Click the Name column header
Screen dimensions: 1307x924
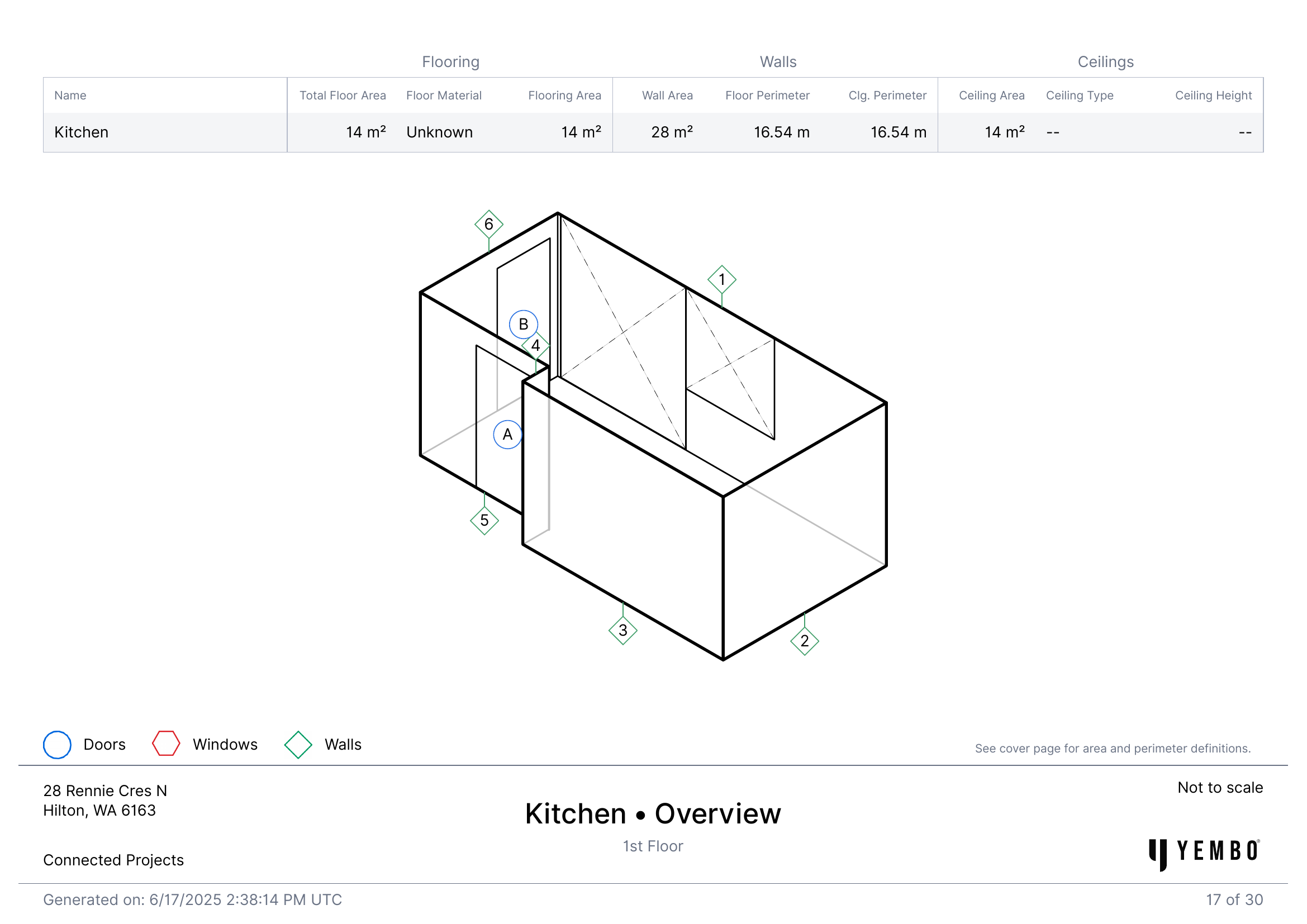coord(70,96)
